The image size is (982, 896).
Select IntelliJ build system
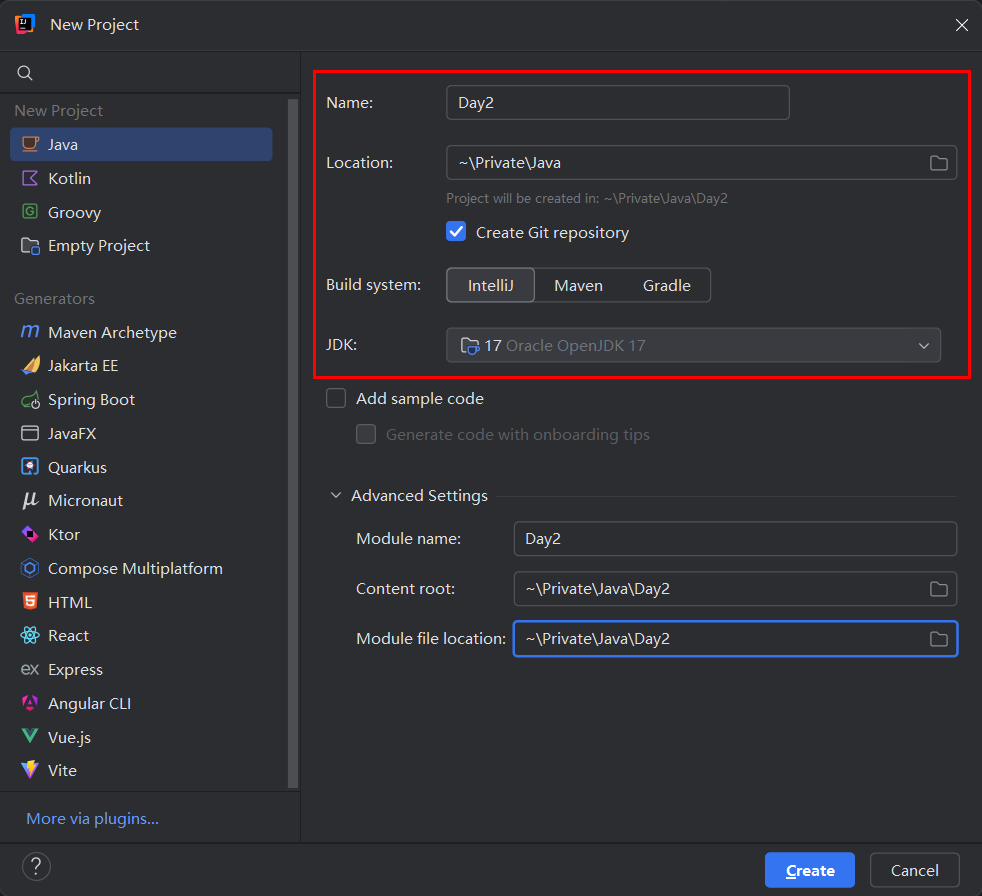point(490,286)
